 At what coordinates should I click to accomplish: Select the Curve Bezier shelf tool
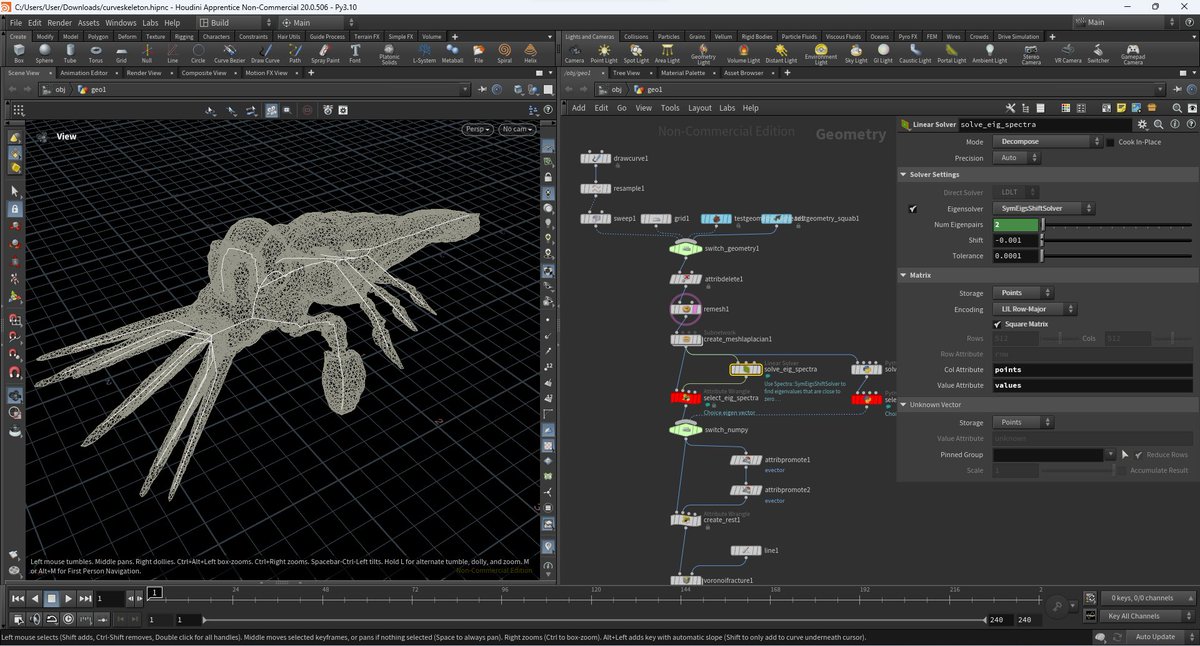tap(229, 53)
